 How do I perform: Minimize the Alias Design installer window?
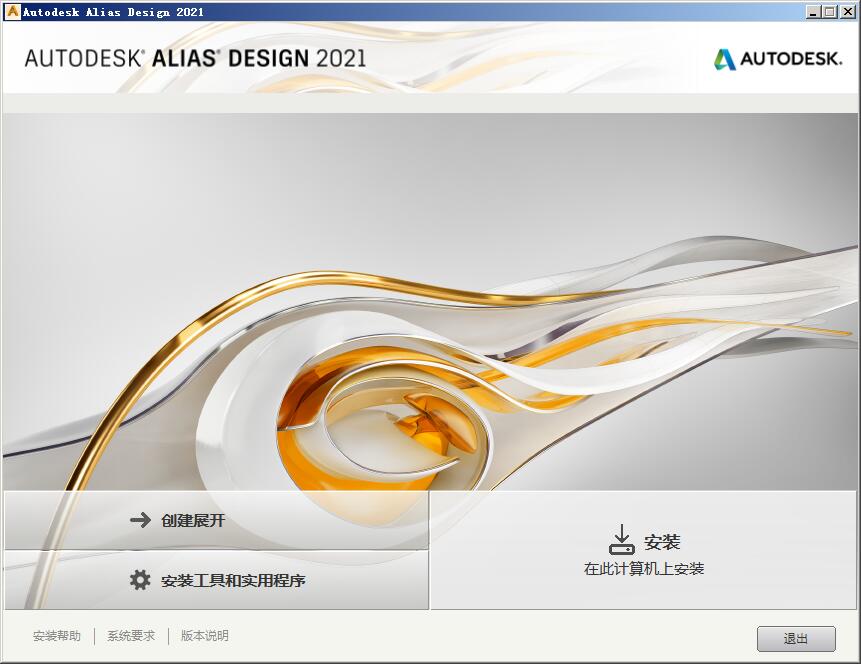pos(814,12)
